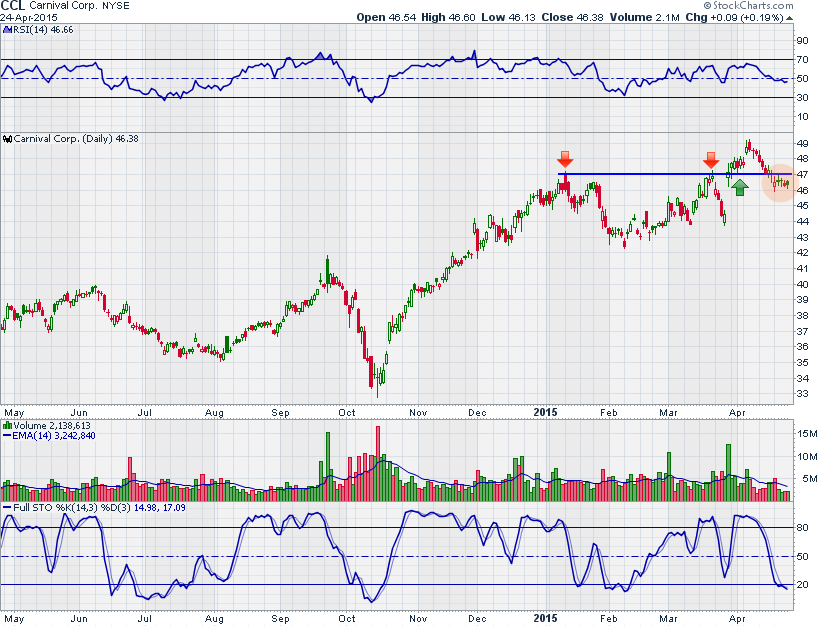Viewport: 817px width, 626px height.
Task: Click the Volume 2,138,613 legend text
Action: tap(52, 426)
